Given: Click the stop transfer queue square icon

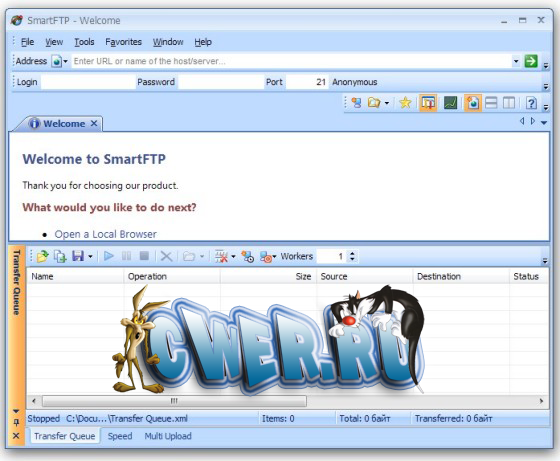Looking at the screenshot, I should [x=144, y=256].
